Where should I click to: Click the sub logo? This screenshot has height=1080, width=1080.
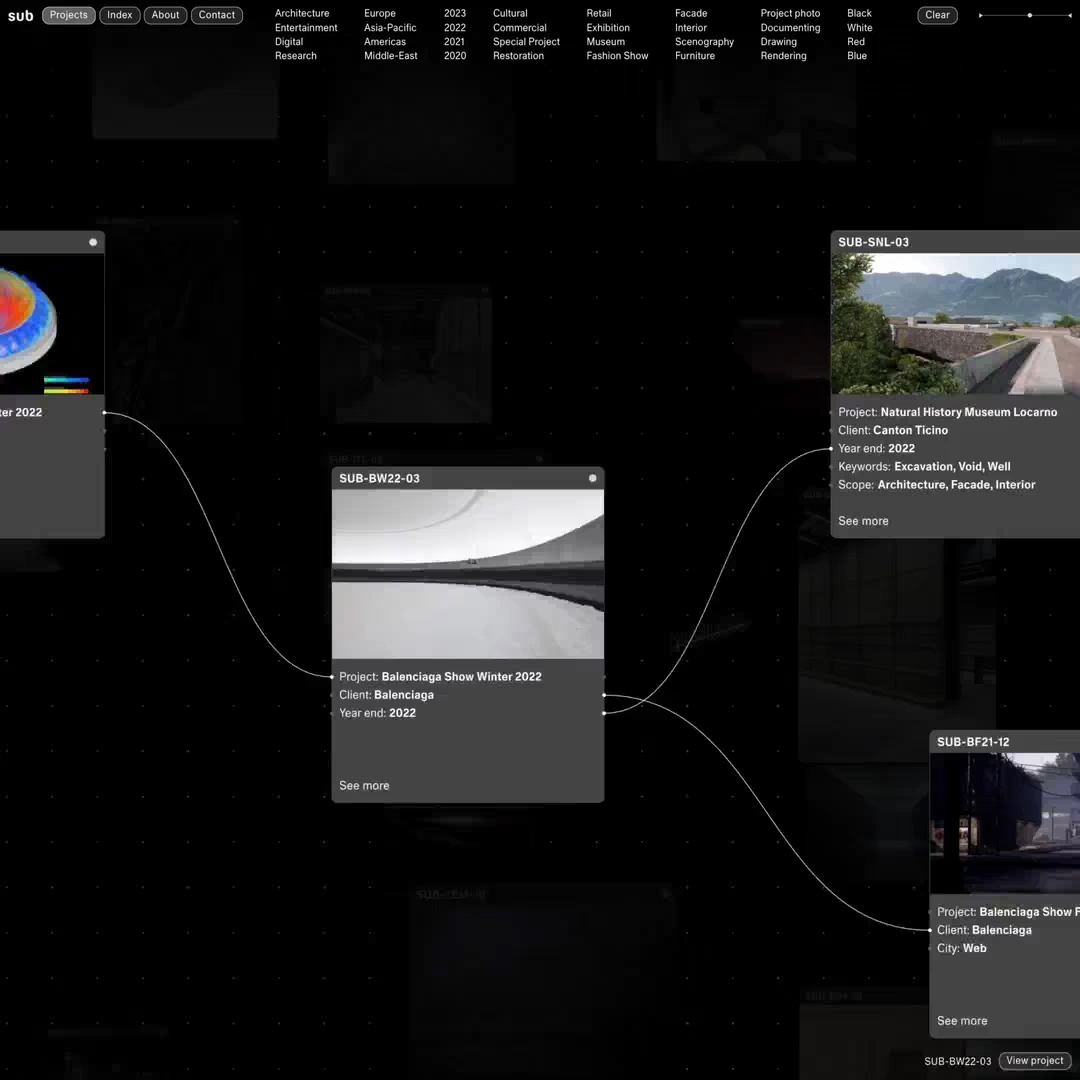coord(21,15)
